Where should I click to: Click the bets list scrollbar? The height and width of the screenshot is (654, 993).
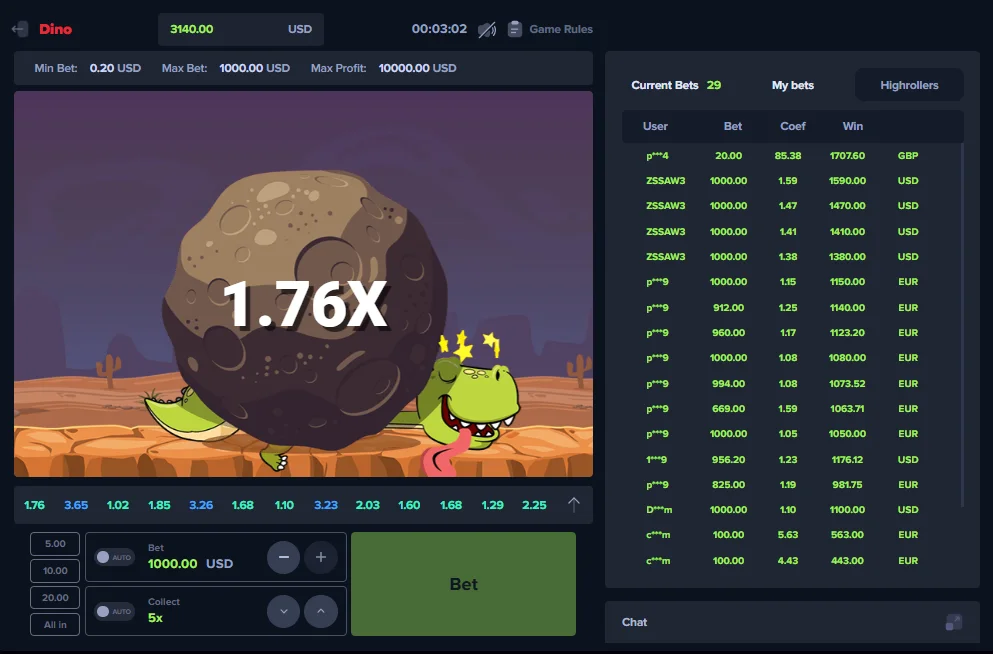(962, 325)
